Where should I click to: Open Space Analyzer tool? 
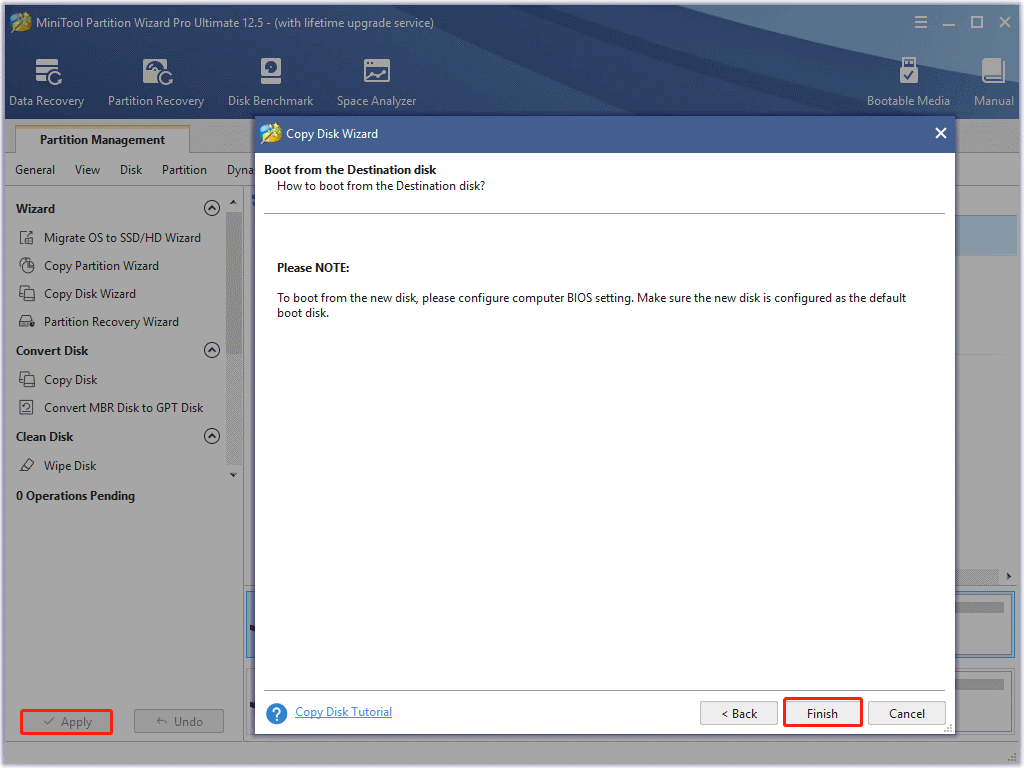click(377, 82)
